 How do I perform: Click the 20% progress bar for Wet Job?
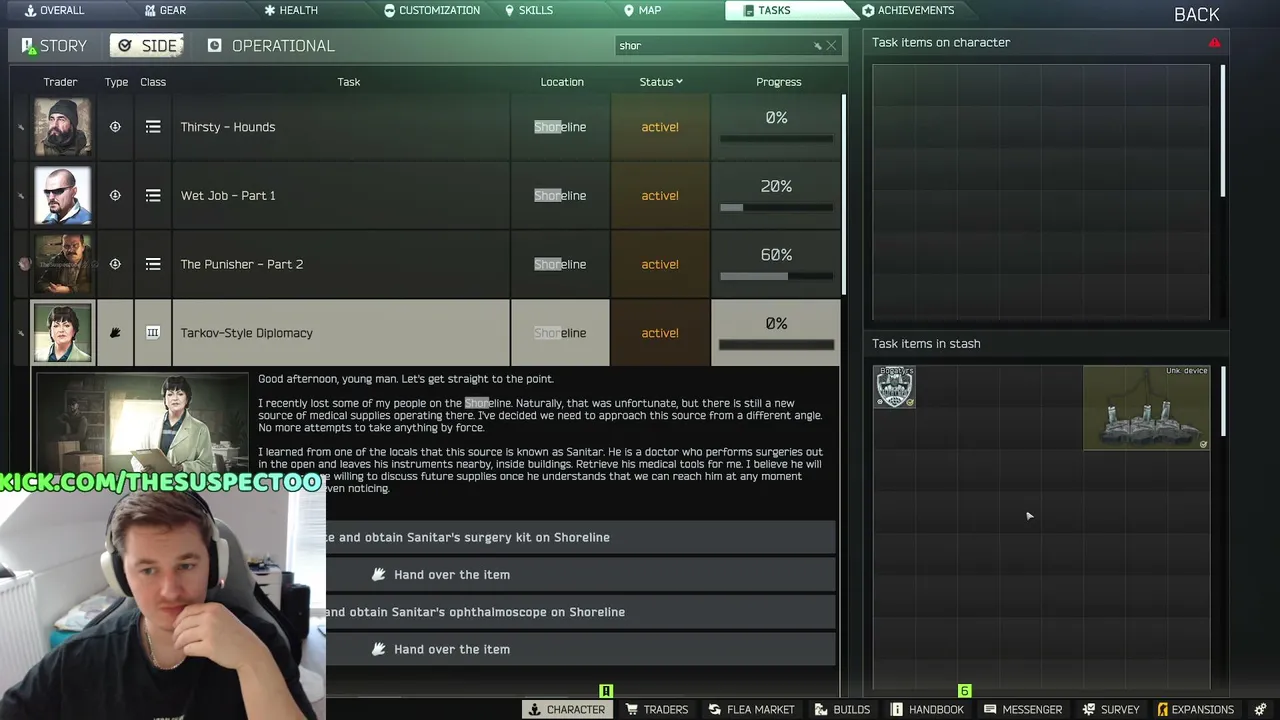pyautogui.click(x=776, y=208)
